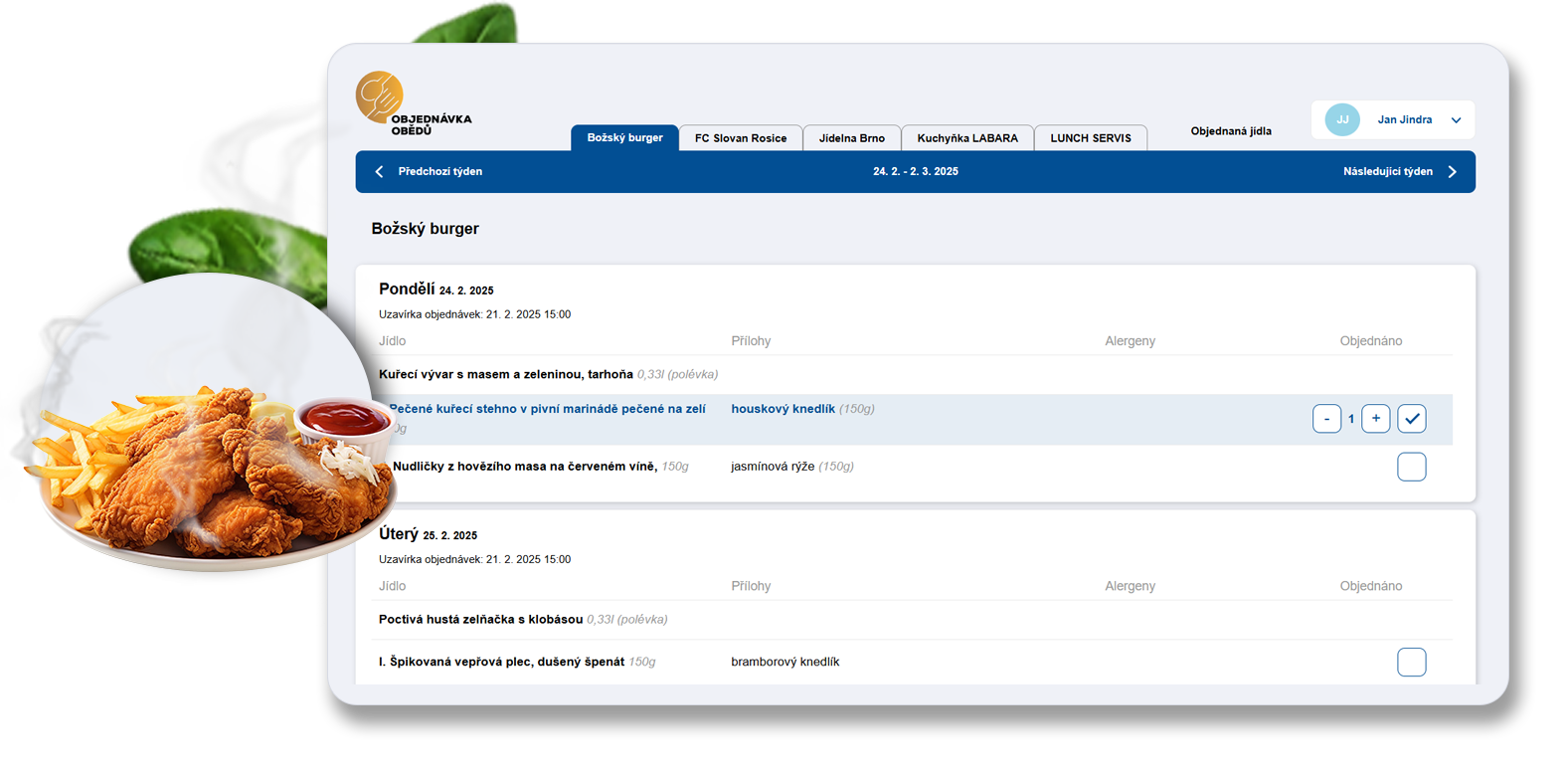Increase quantity with the plus button
1568x774 pixels.
[x=1376, y=419]
